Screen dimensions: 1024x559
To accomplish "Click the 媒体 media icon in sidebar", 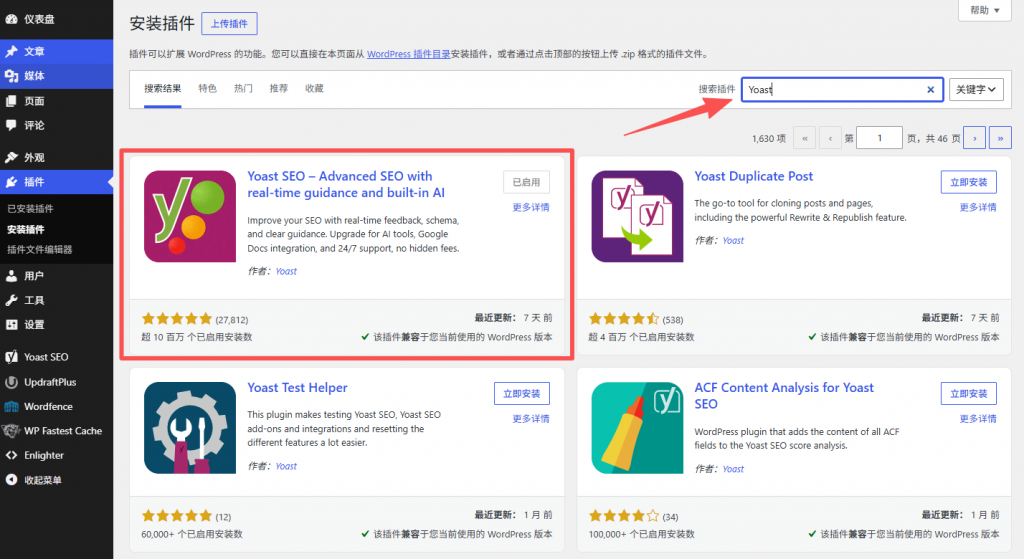I will pyautogui.click(x=11, y=76).
